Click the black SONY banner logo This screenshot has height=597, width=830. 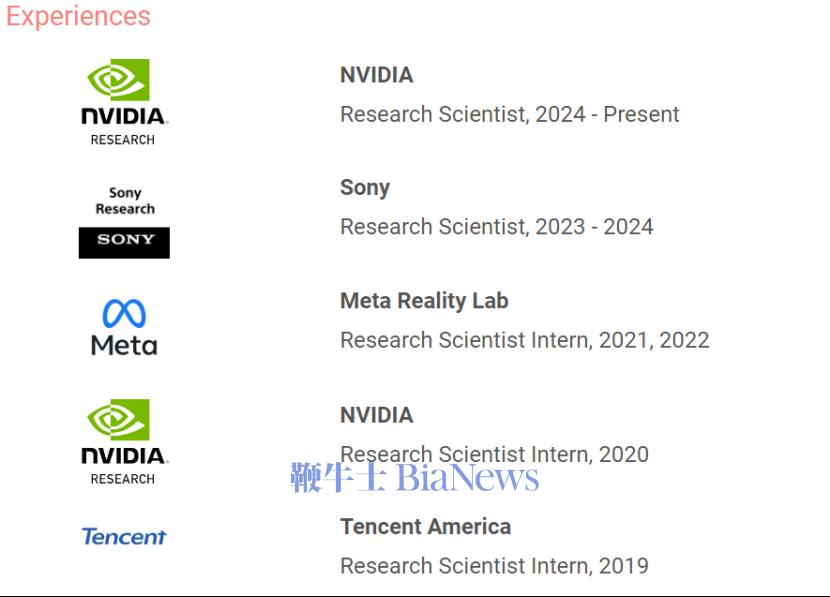point(124,243)
